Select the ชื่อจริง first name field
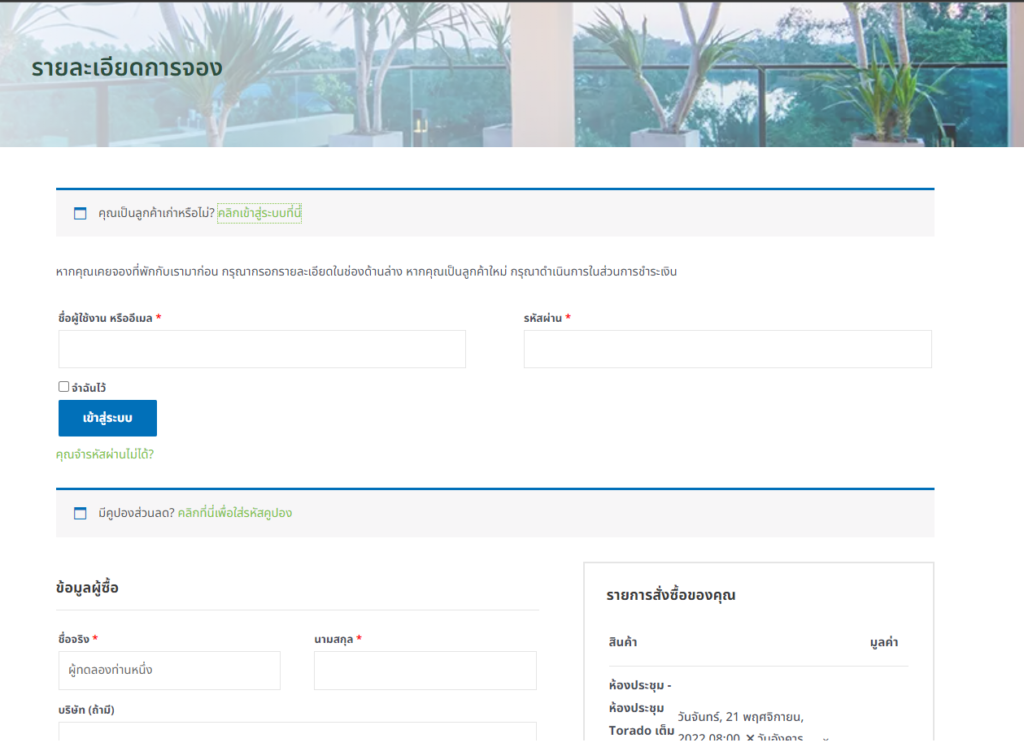1024x747 pixels. [169, 670]
